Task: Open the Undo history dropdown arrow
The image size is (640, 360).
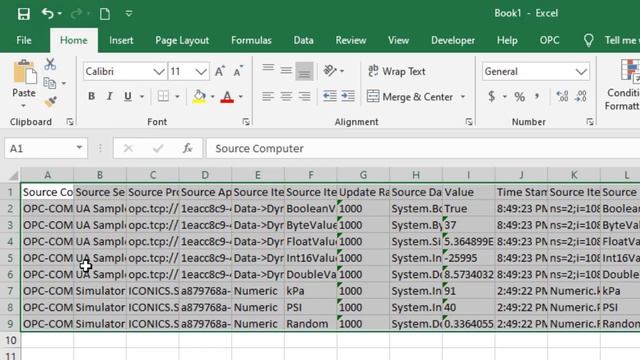Action: 60,14
